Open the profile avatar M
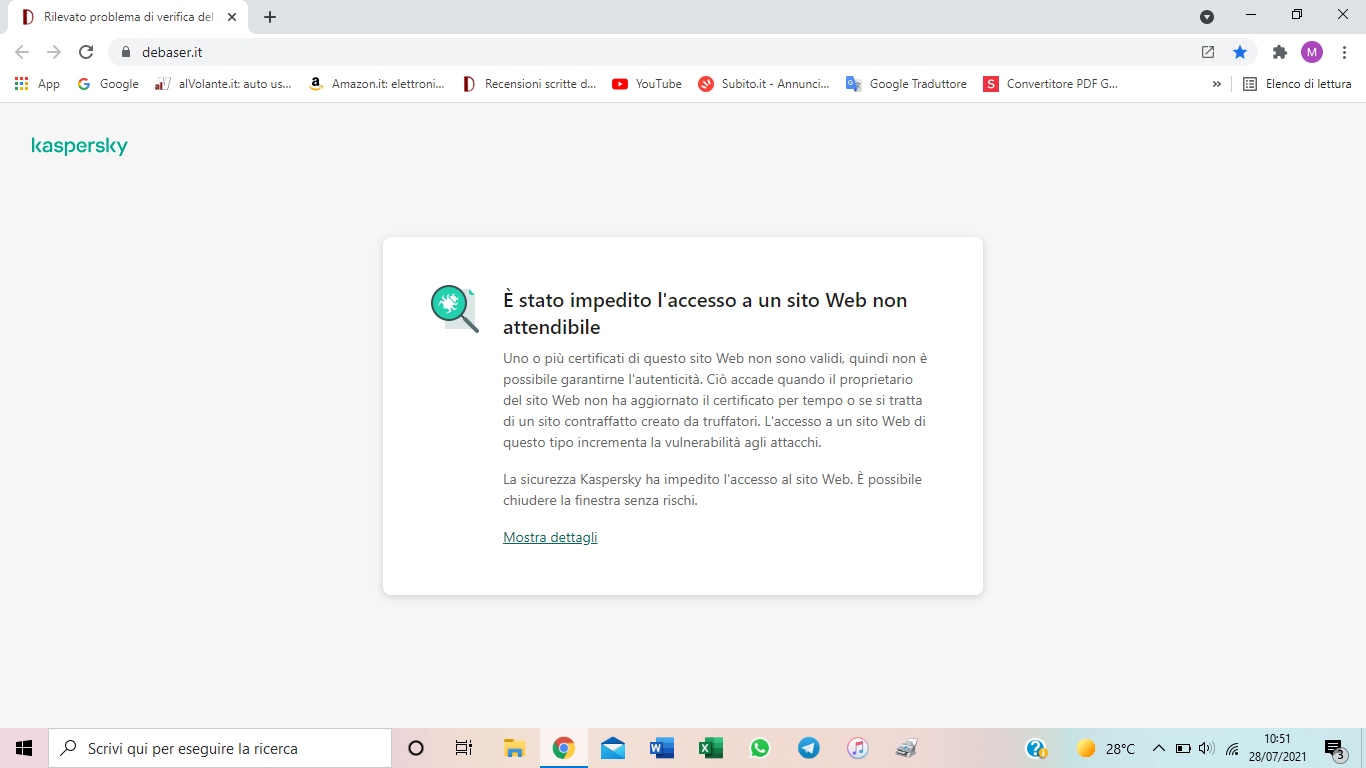The image size is (1366, 768). click(1311, 52)
